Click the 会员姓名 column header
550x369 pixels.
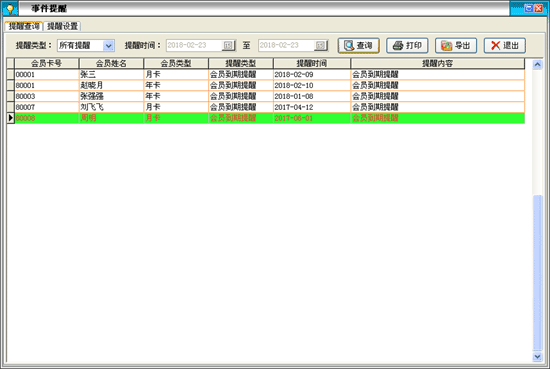111,63
